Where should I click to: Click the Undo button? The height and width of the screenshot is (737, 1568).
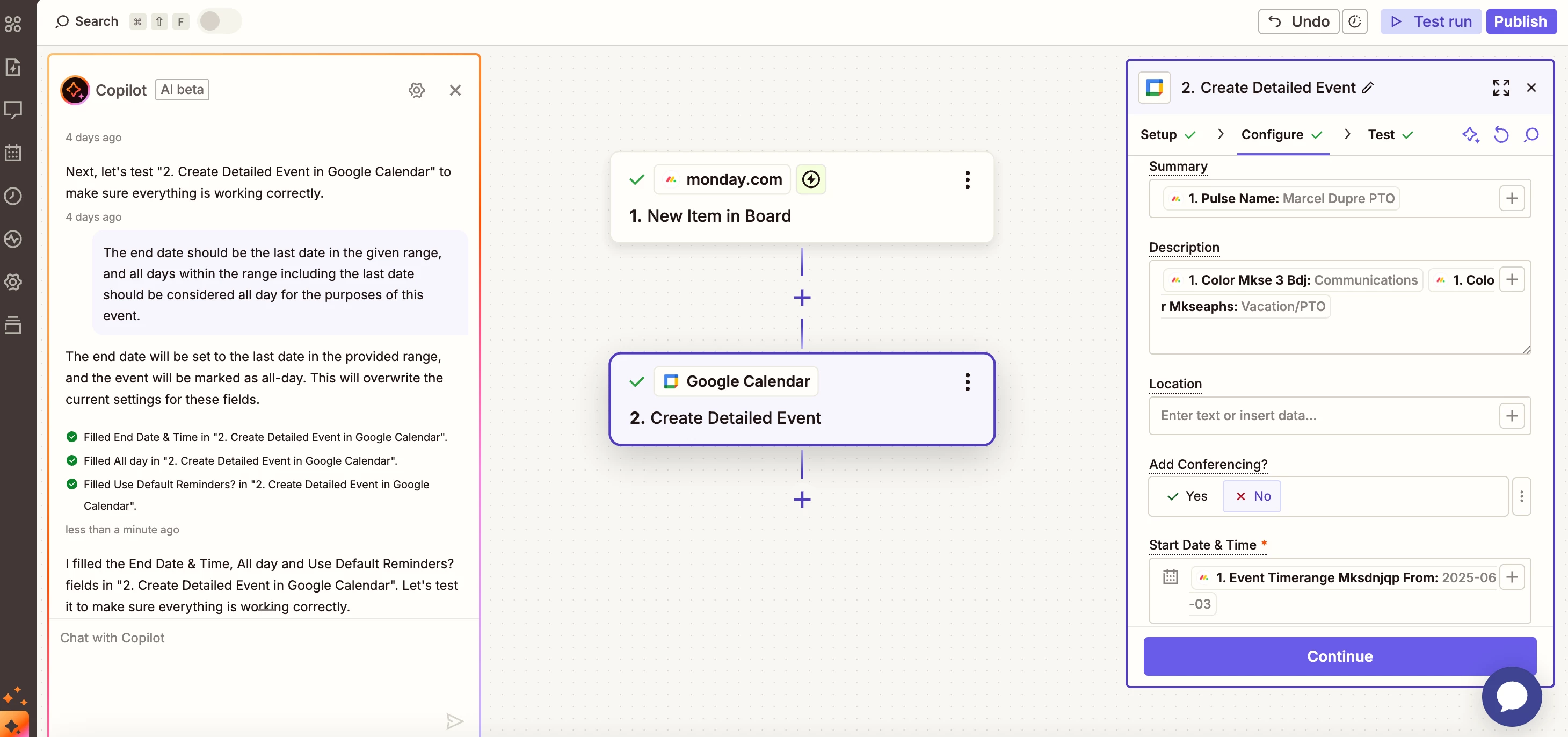click(1298, 21)
